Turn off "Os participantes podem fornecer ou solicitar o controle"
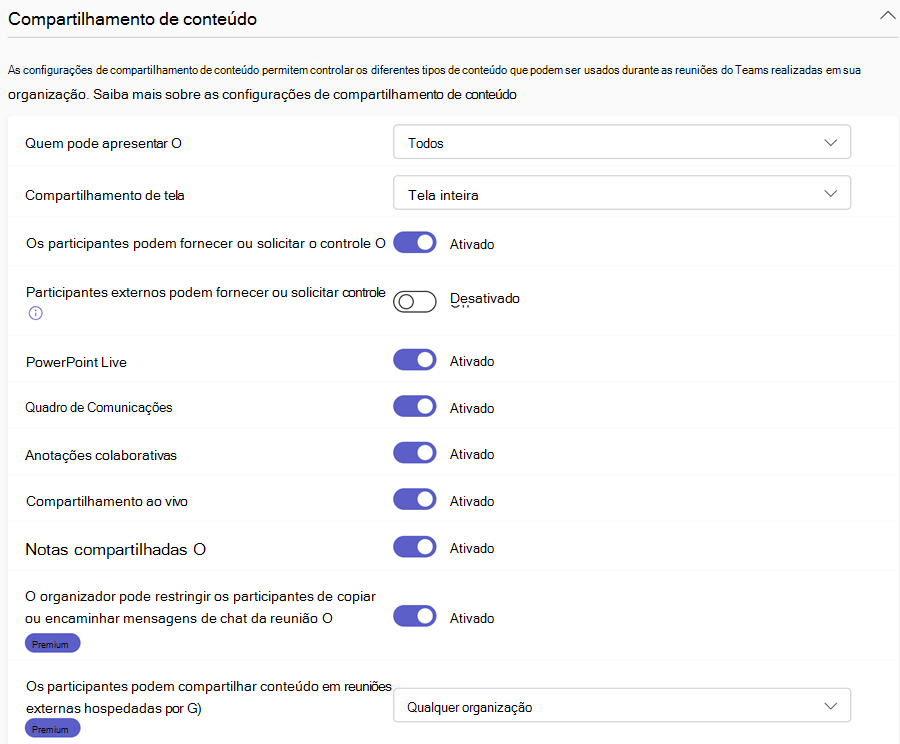Screen dimensions: 900x744 (x=414, y=242)
